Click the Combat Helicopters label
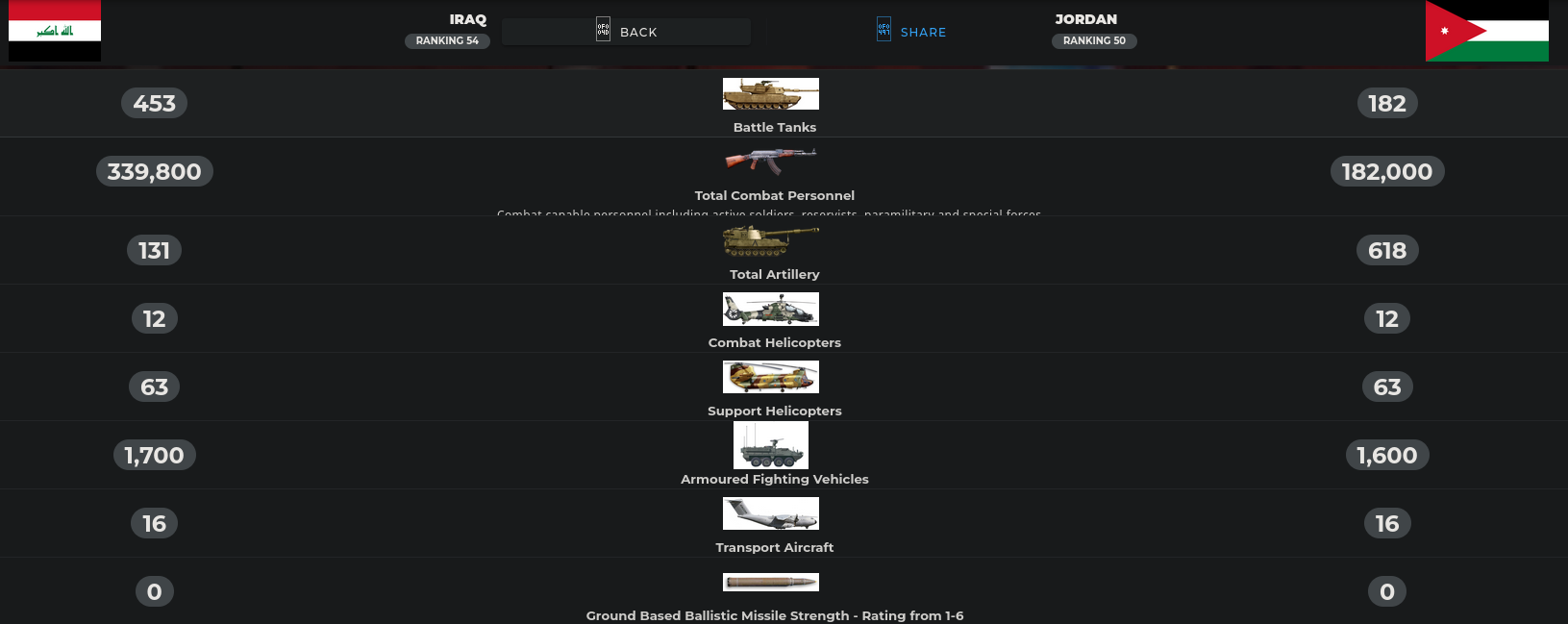The image size is (1568, 624). [775, 342]
